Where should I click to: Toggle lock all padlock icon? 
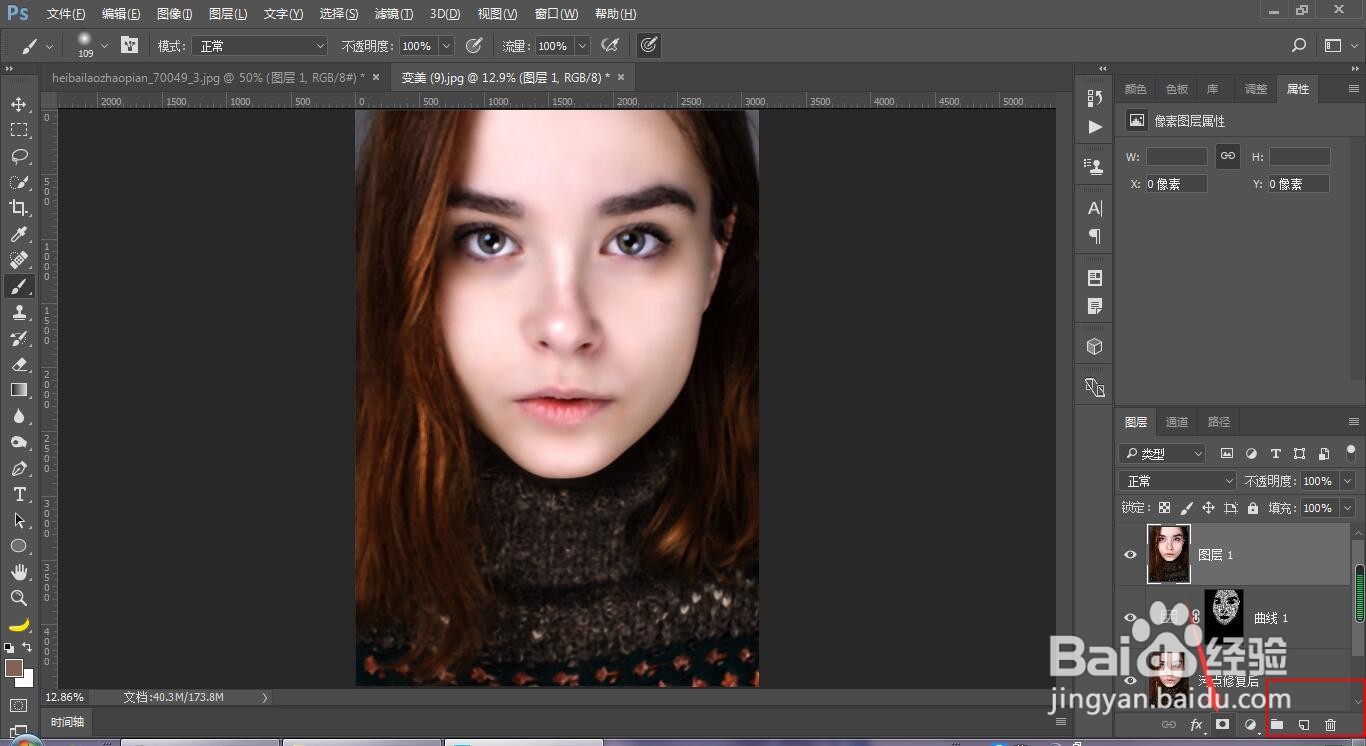1252,508
